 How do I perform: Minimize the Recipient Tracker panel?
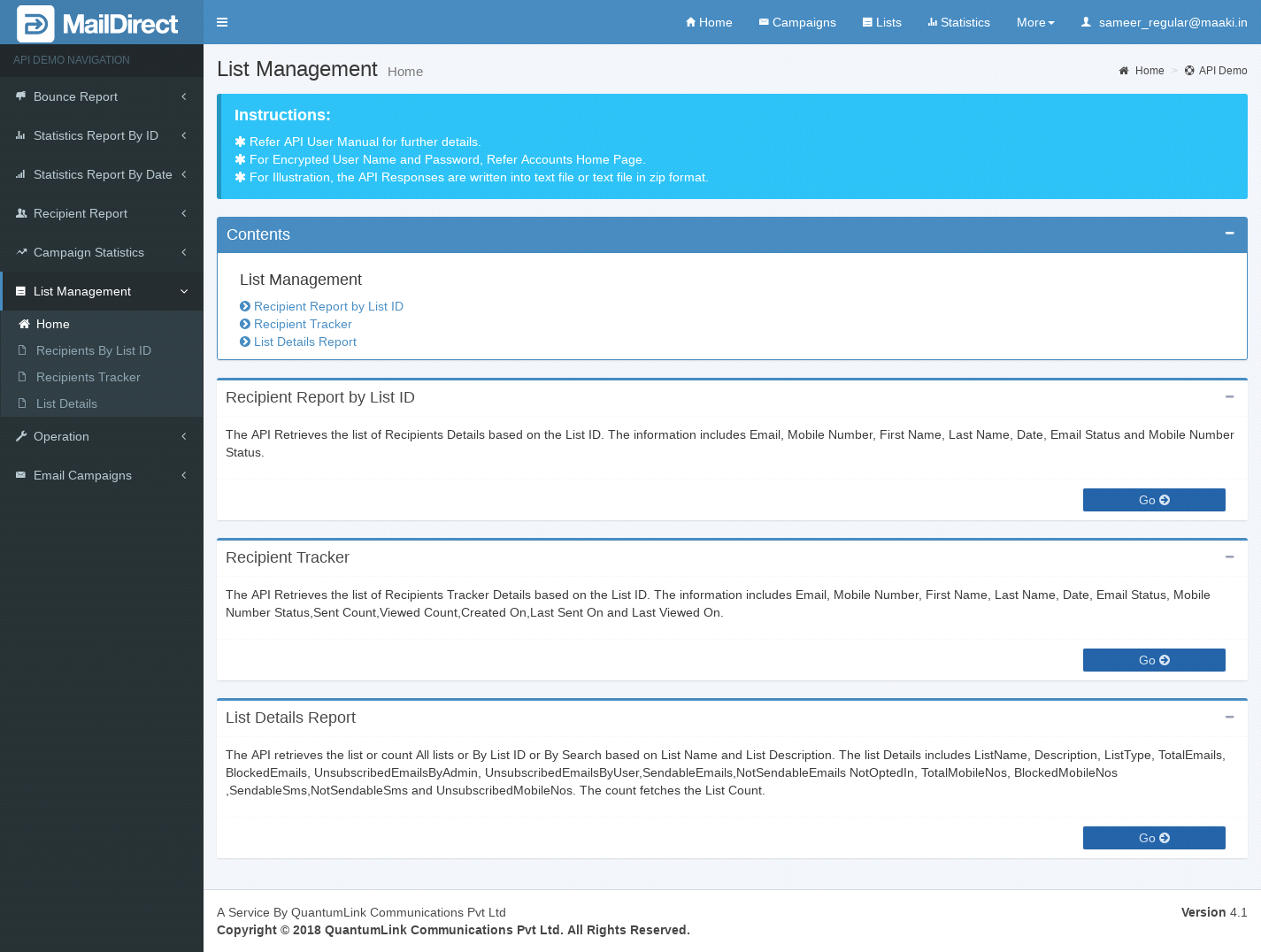1229,557
